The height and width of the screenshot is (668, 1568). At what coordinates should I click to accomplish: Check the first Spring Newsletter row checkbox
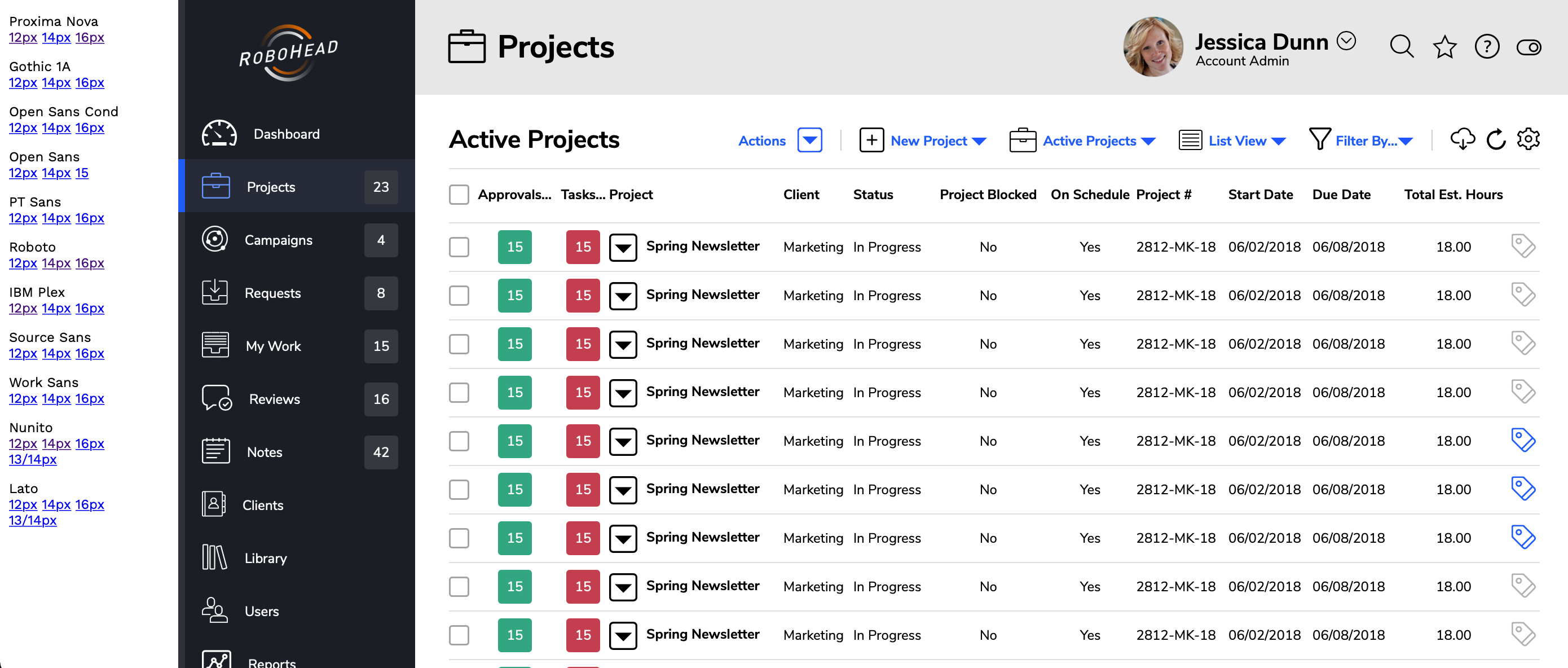[x=459, y=247]
